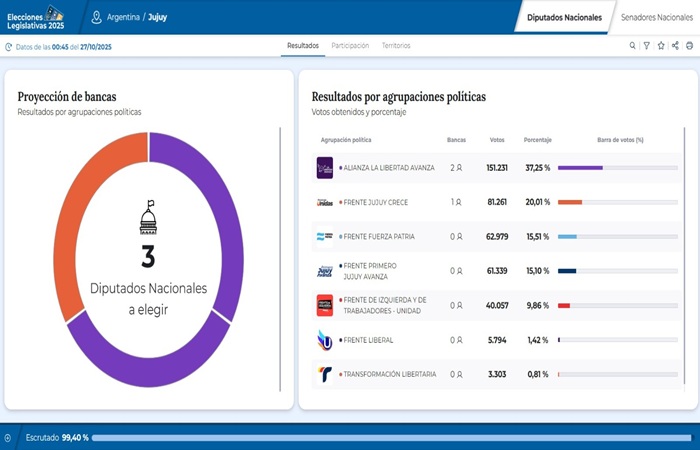Click the Frente Liberal party logo
700x450 pixels.
pyautogui.click(x=326, y=340)
